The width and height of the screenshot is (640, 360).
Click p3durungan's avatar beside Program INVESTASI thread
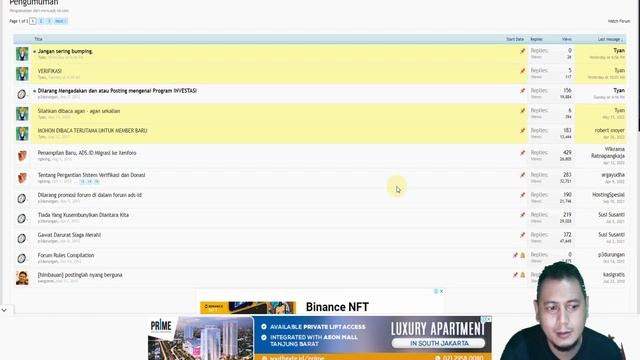point(22,94)
